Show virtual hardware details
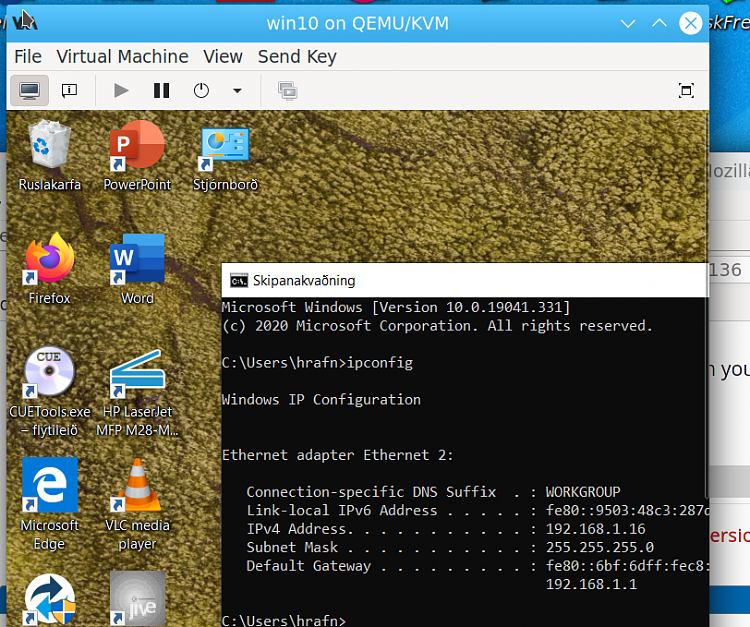 (69, 90)
